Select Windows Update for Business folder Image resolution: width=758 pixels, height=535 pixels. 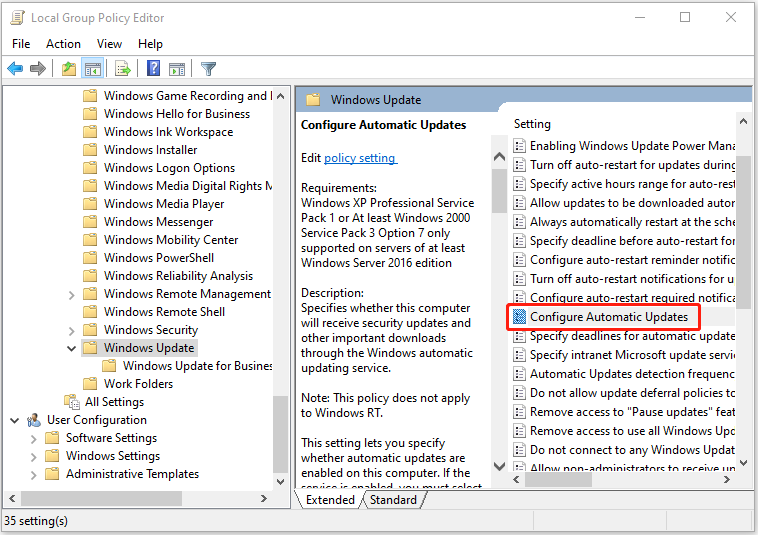coord(197,366)
